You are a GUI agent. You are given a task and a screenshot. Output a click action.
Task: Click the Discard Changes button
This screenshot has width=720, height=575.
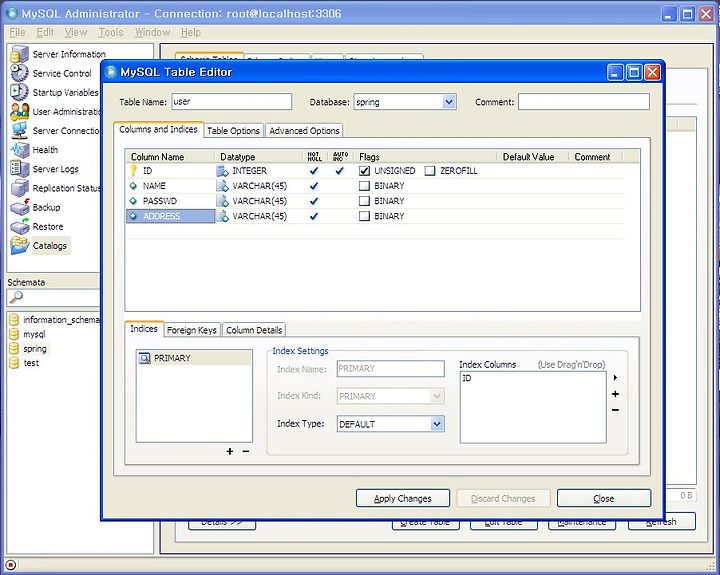pos(503,498)
